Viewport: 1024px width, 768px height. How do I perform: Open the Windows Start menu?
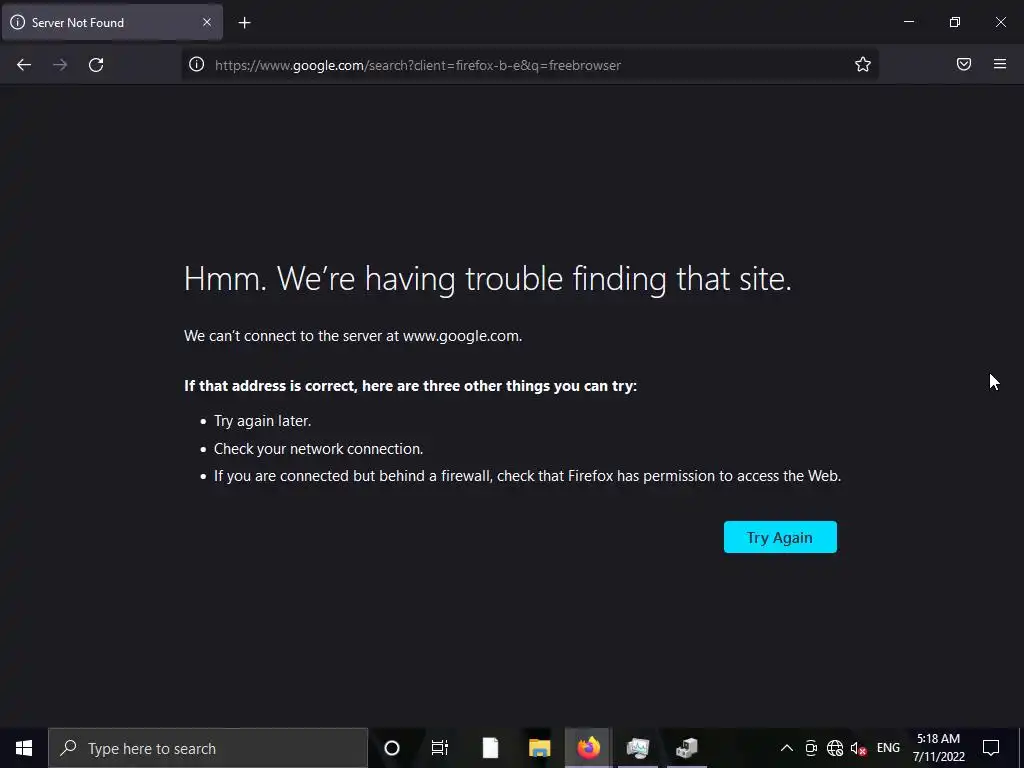[24, 748]
